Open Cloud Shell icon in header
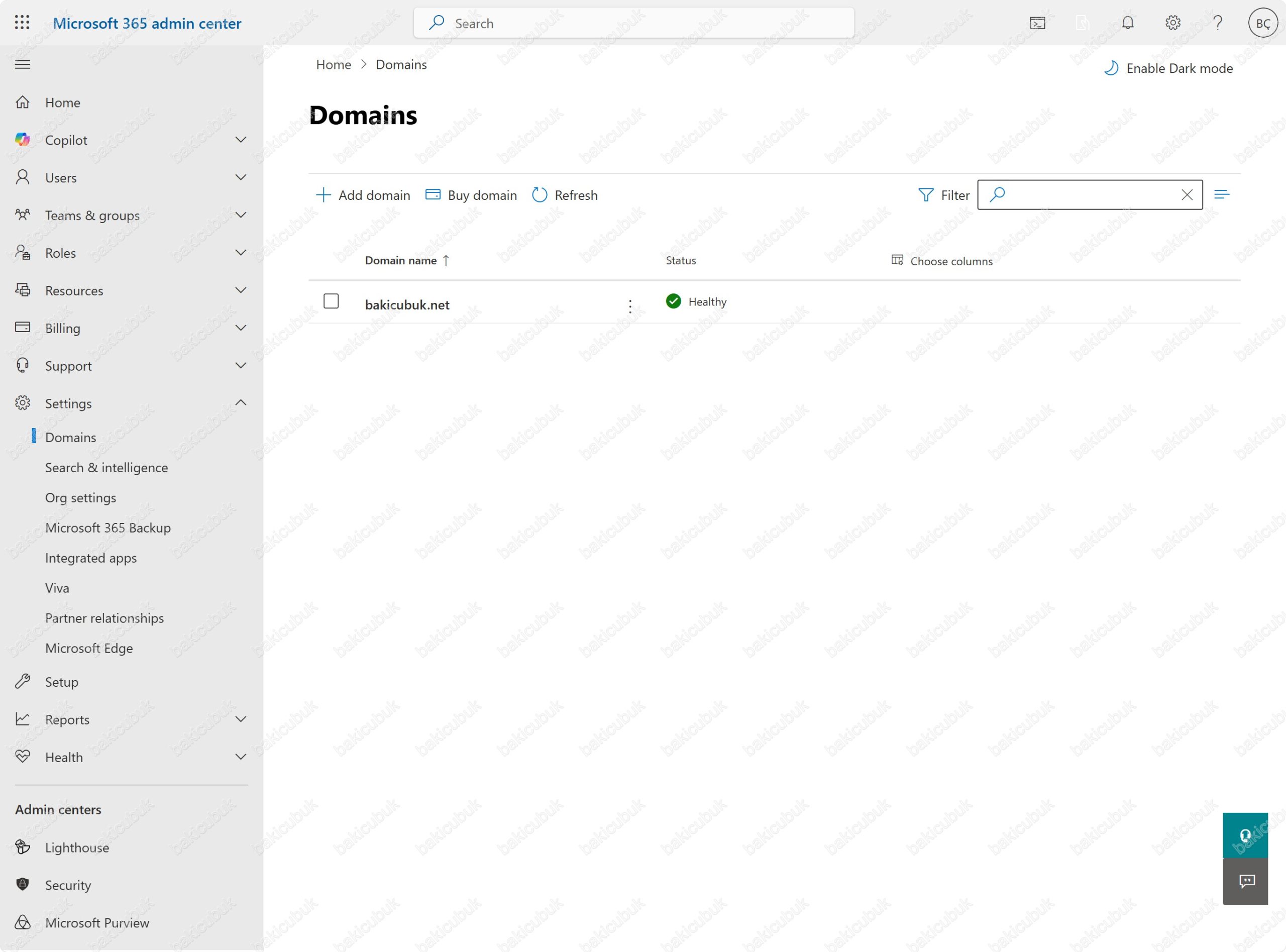Screen dimensions: 1286x952 click(1037, 23)
